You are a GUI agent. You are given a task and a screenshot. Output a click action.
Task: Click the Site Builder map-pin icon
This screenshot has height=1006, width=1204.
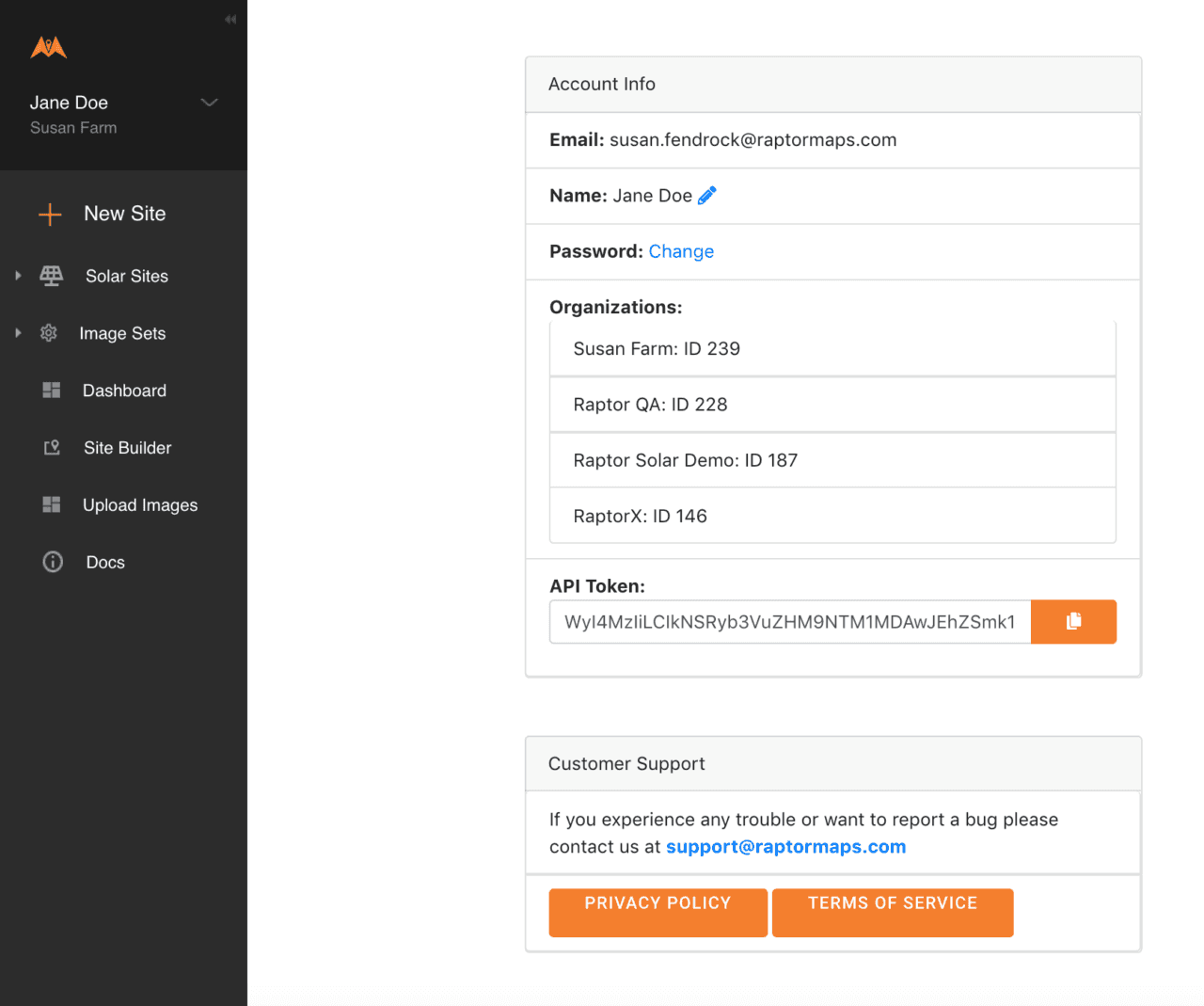coord(52,448)
